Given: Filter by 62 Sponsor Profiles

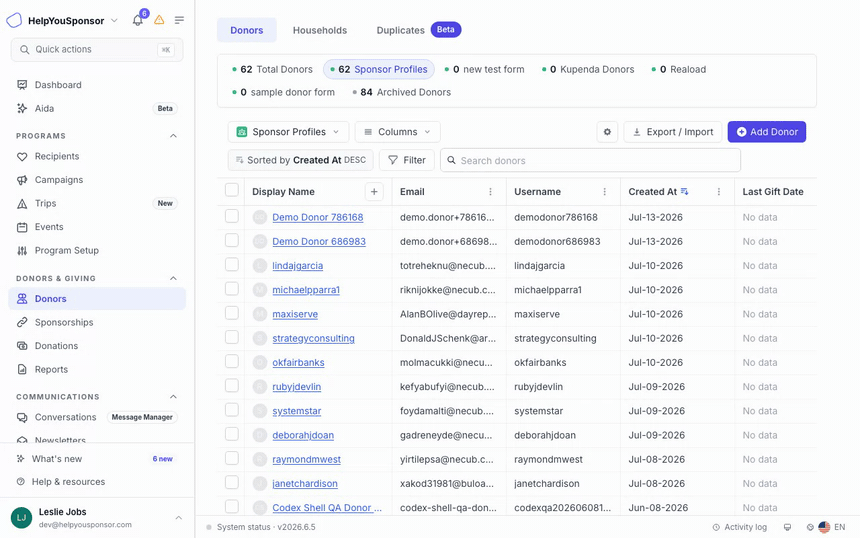Looking at the screenshot, I should (378, 70).
